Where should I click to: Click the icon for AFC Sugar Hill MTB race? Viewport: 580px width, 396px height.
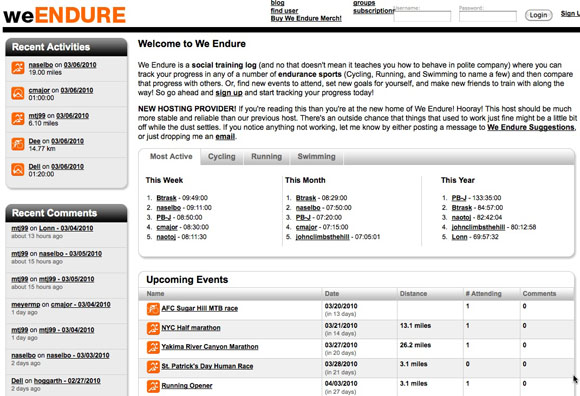tap(153, 309)
